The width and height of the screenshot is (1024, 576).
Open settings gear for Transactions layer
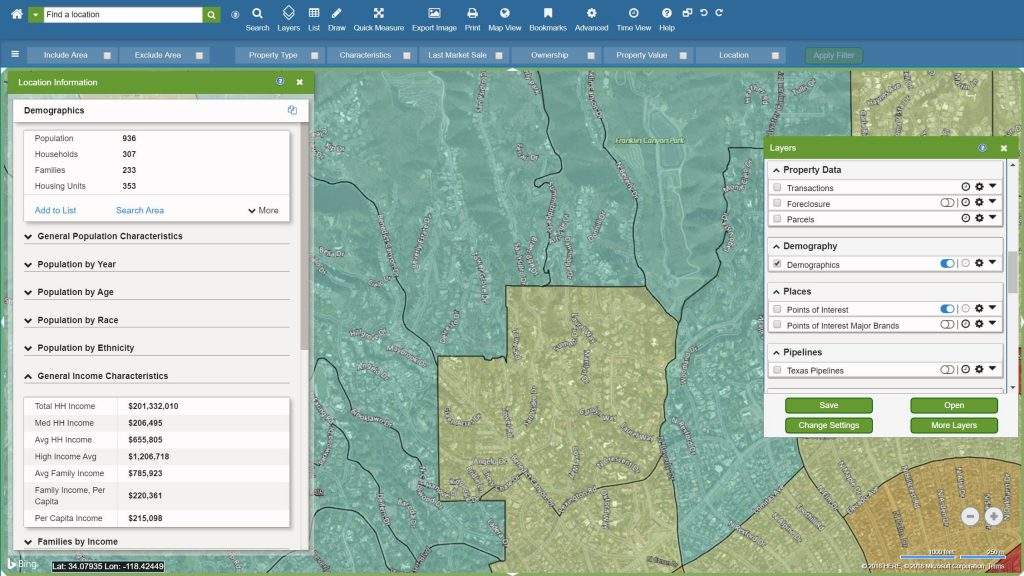979,187
